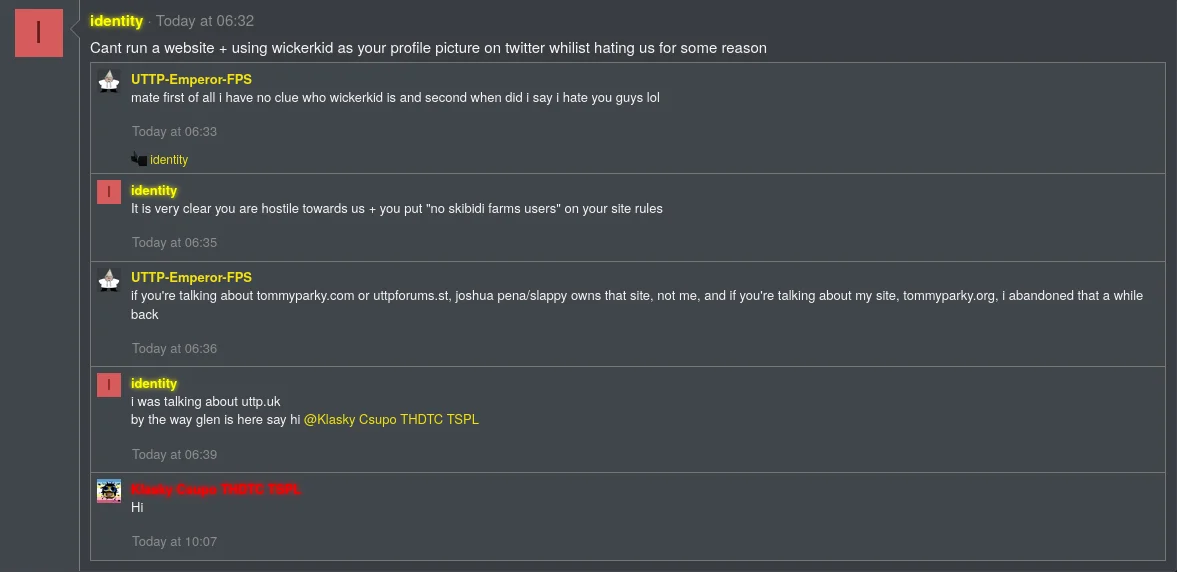This screenshot has height=572, width=1177.
Task: Click UTTP-Emperor-FPS avatar beside tommyparky.com comment
Action: (x=109, y=279)
